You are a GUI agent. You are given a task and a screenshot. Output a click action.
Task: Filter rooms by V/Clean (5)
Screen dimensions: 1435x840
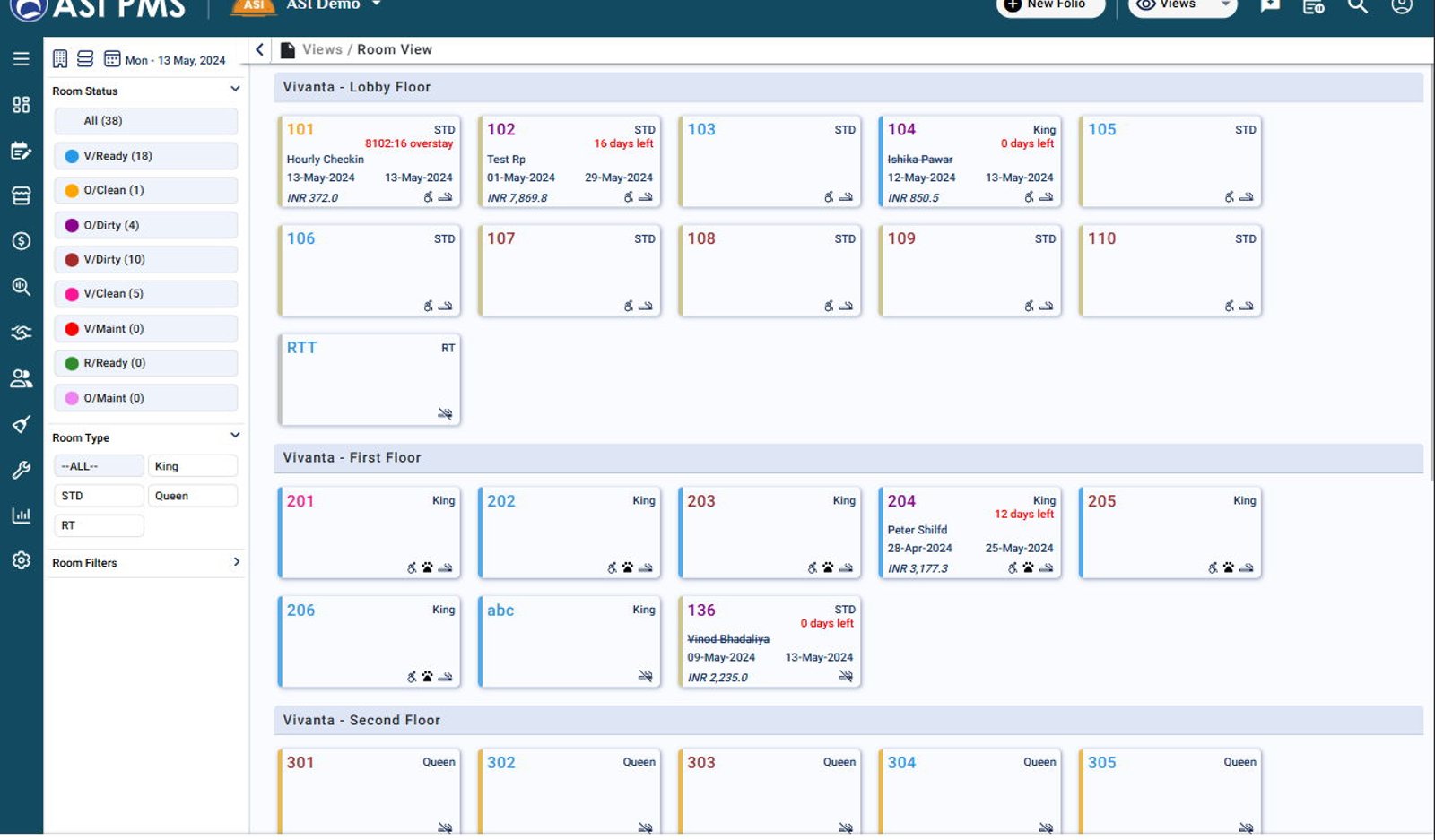(146, 293)
